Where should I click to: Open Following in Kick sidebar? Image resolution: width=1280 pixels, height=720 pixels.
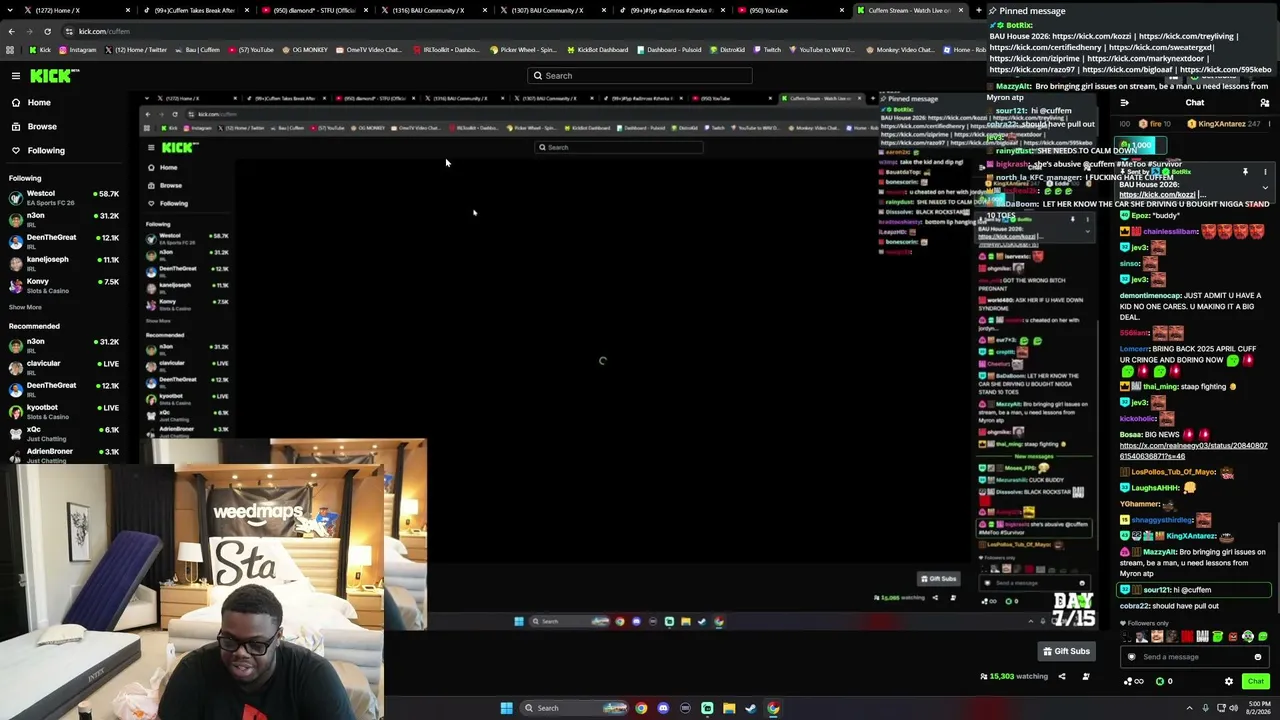[46, 150]
